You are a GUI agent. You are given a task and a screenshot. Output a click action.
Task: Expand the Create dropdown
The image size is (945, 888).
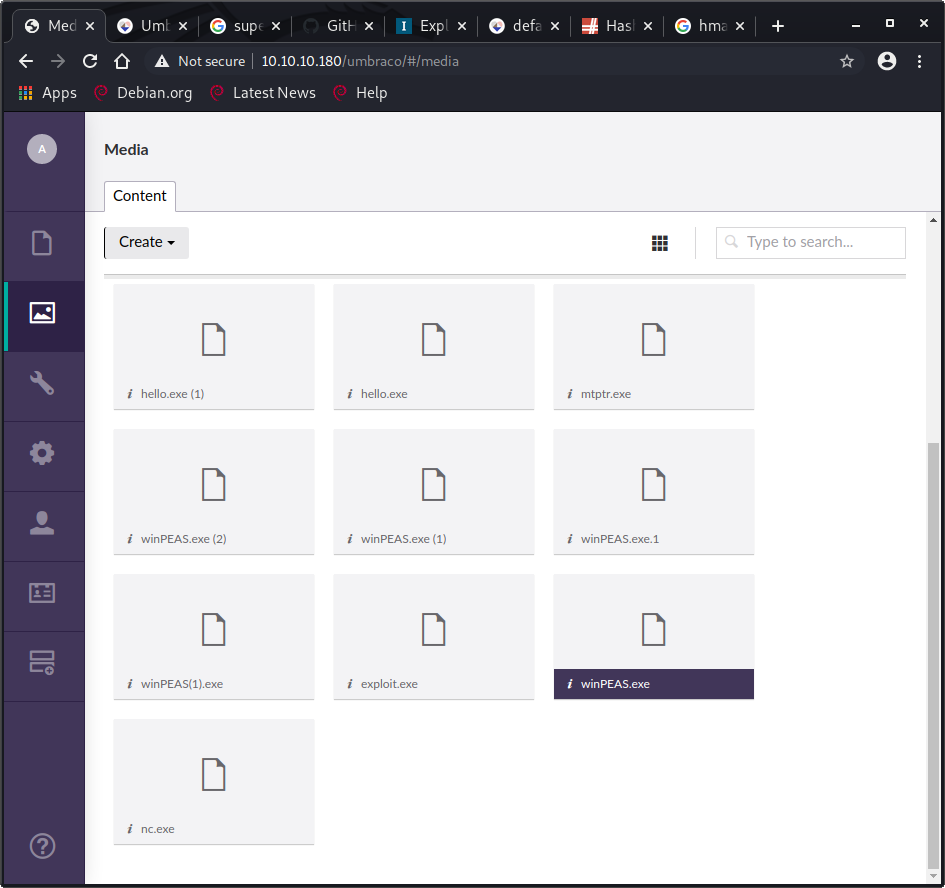click(x=146, y=242)
